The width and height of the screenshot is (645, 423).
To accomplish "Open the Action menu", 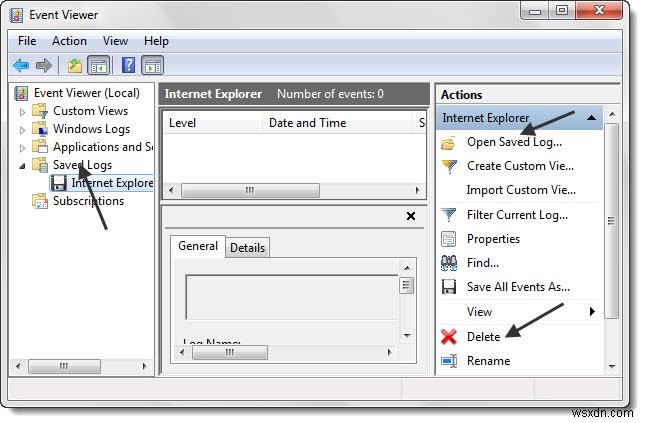I will click(69, 41).
